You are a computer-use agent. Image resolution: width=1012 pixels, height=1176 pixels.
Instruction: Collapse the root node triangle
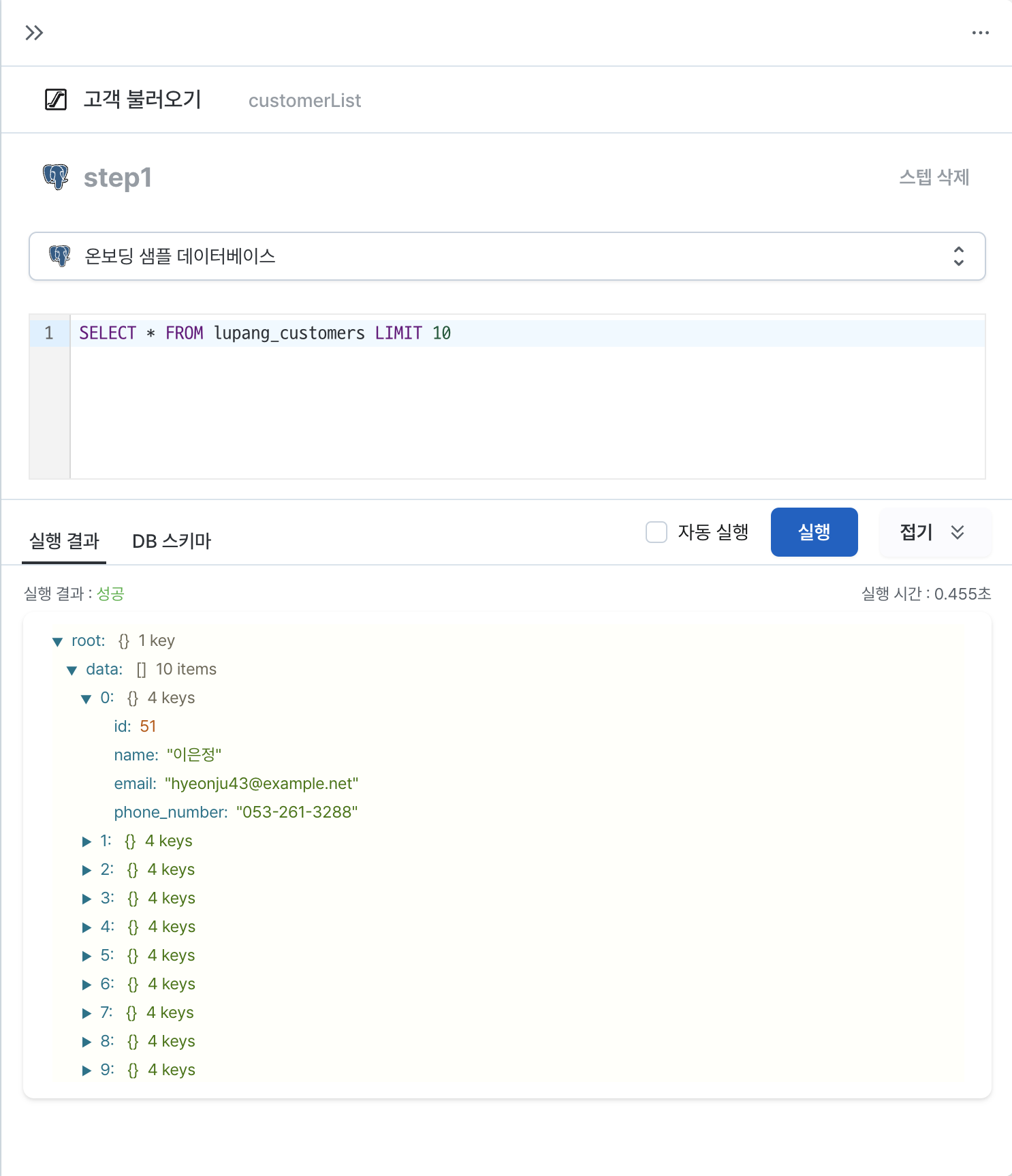57,641
